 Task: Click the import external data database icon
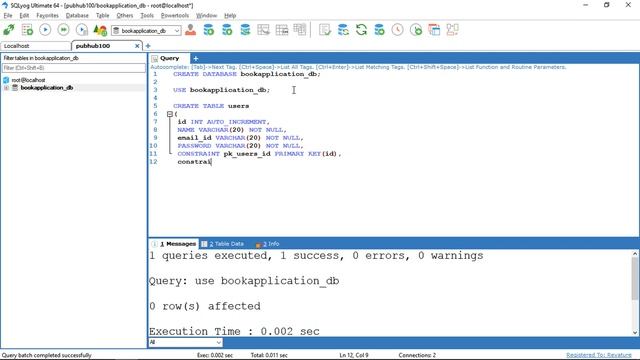(209, 30)
